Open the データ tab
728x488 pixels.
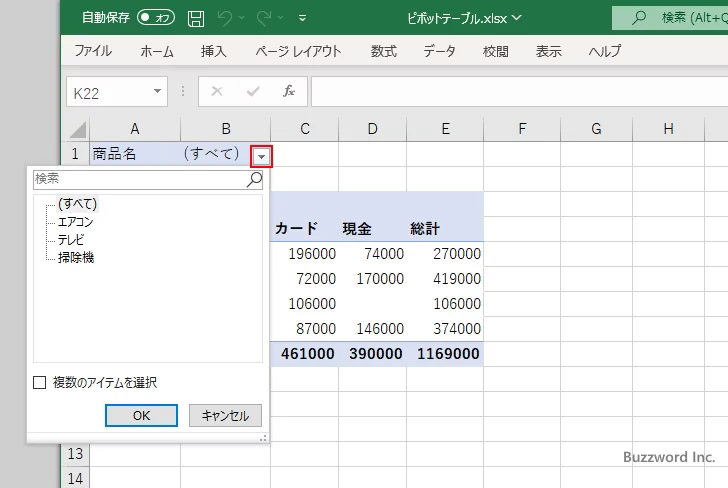point(439,51)
